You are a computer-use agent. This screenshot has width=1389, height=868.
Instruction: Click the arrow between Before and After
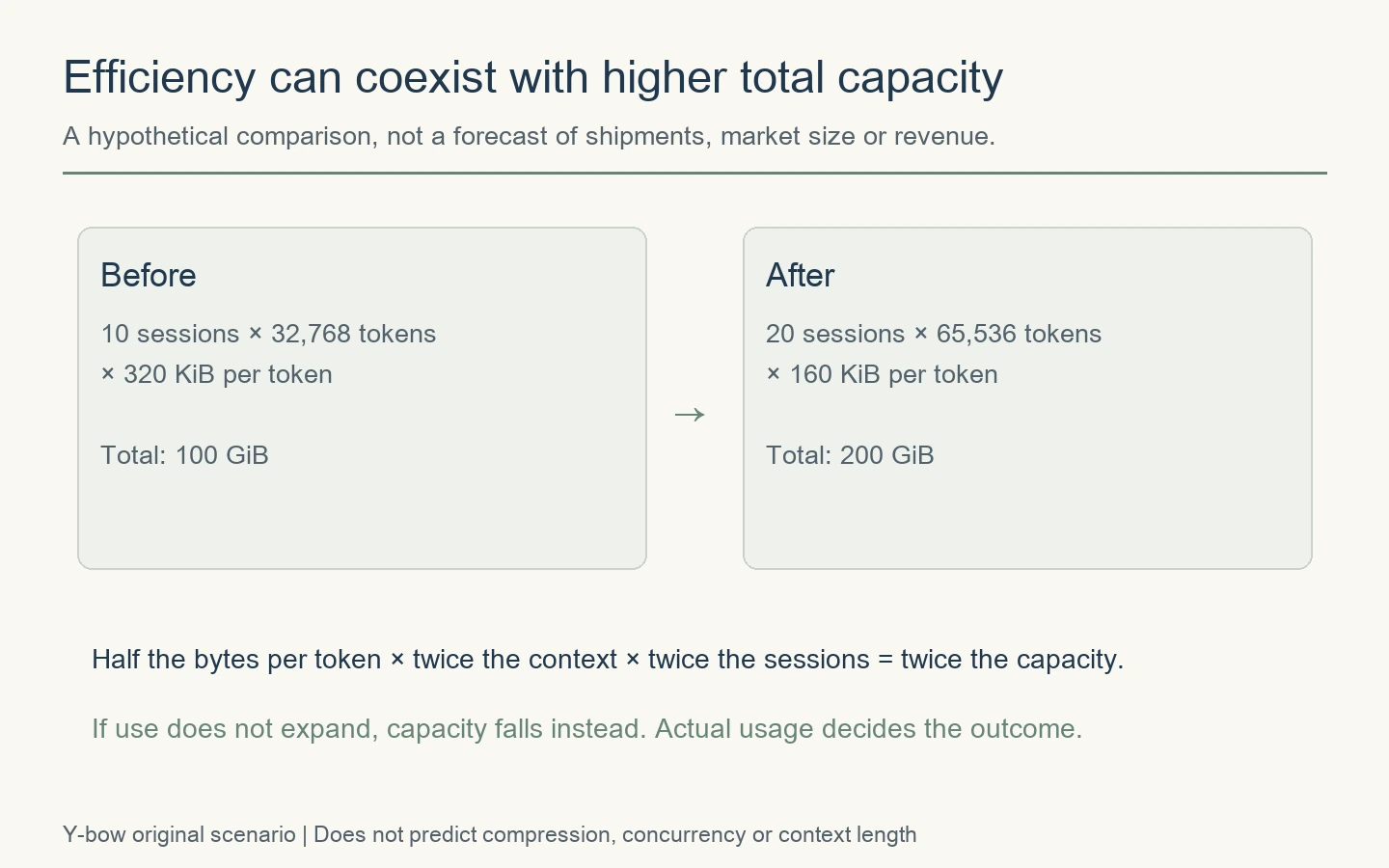coord(690,415)
